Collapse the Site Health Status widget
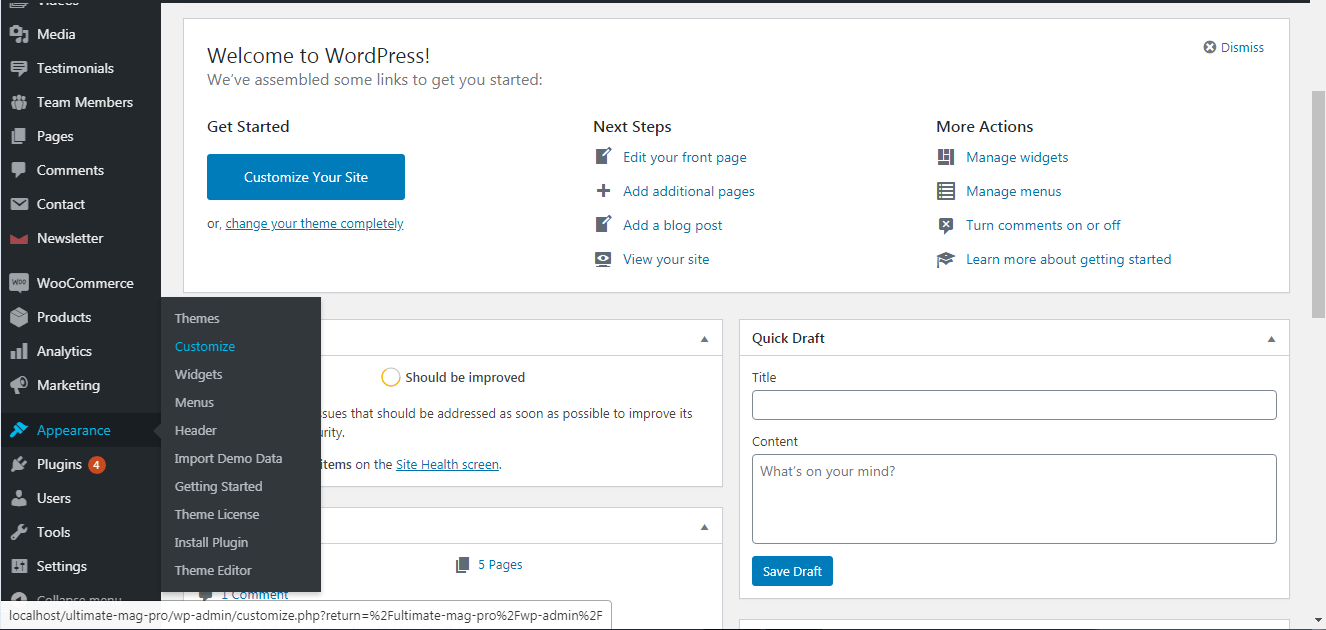 [704, 339]
